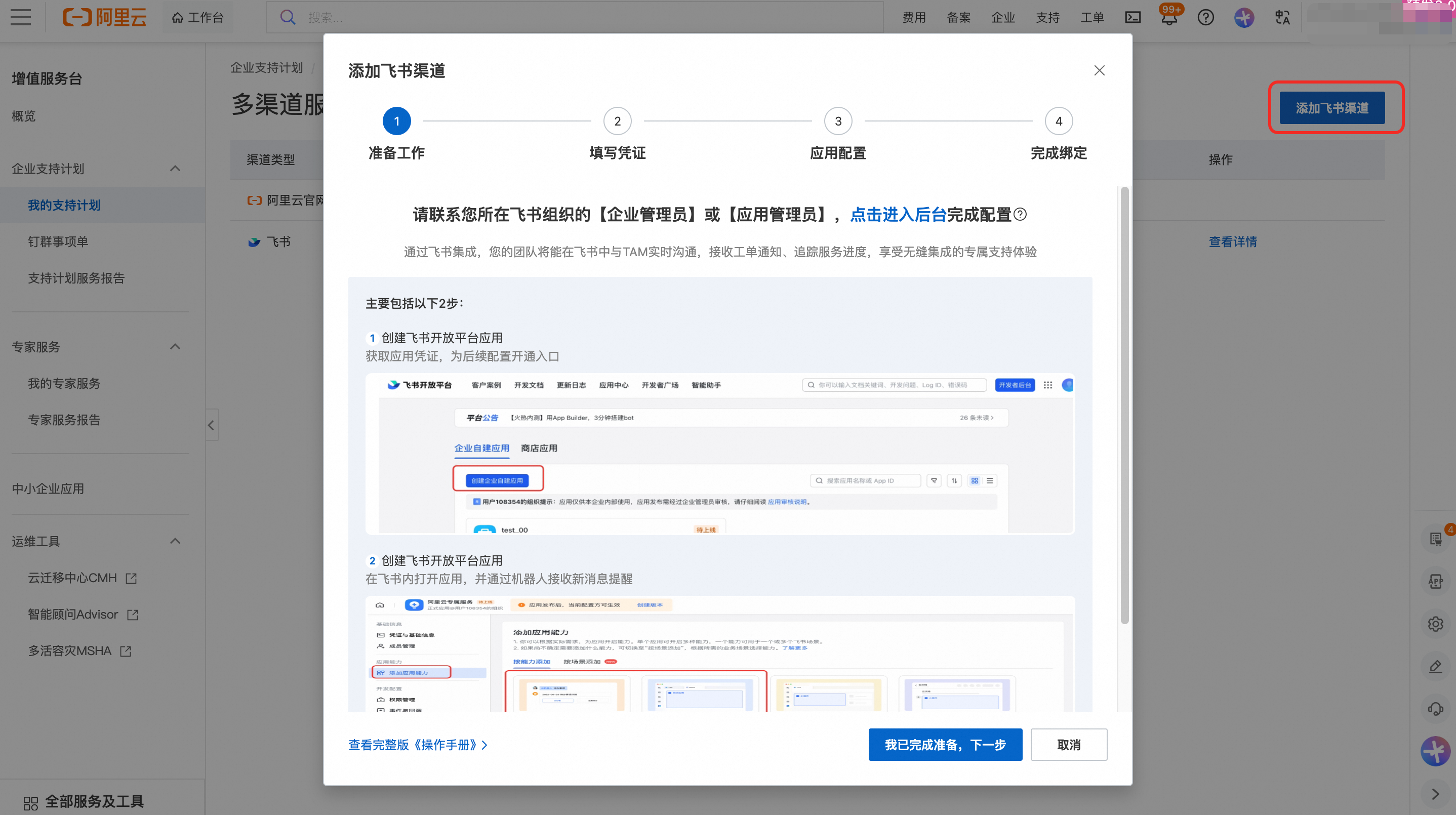Open the settings gear in right sidebar
The height and width of the screenshot is (815, 1456).
pos(1435,624)
